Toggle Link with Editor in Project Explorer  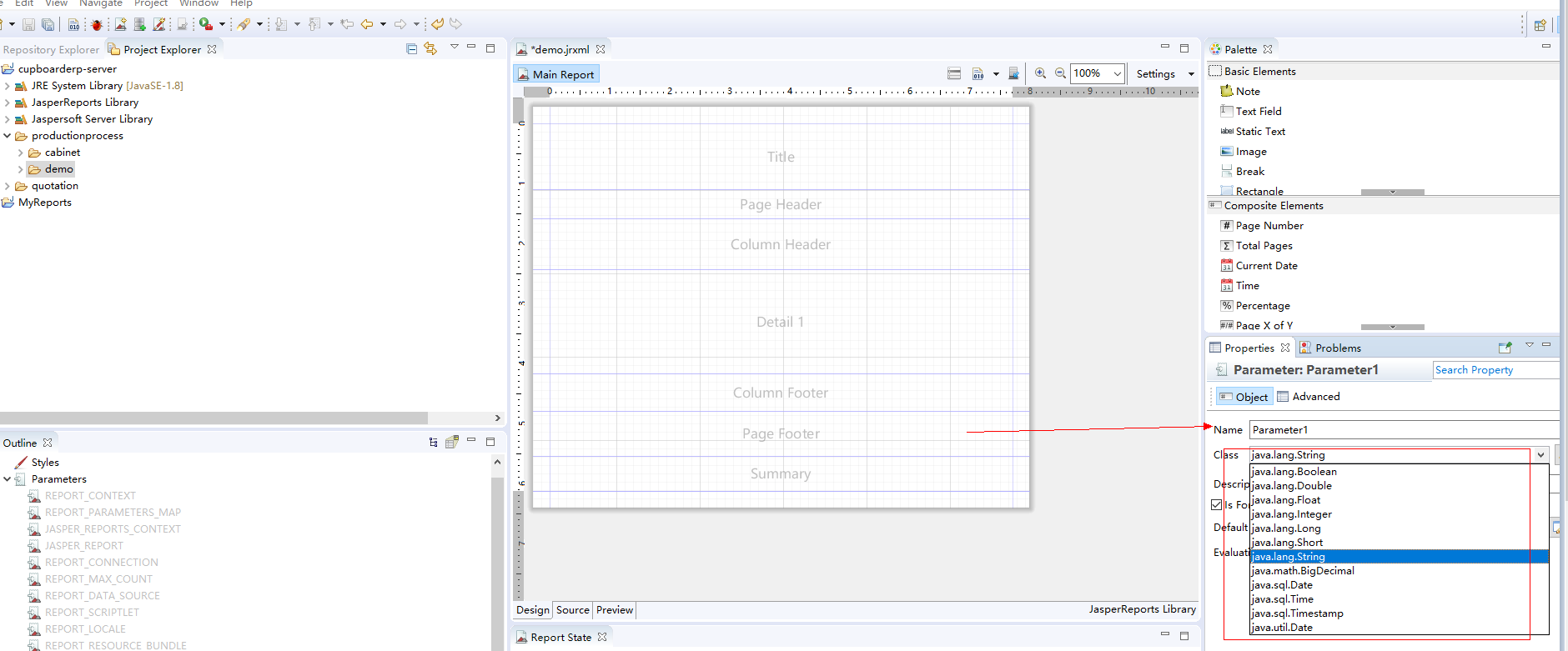pos(430,48)
